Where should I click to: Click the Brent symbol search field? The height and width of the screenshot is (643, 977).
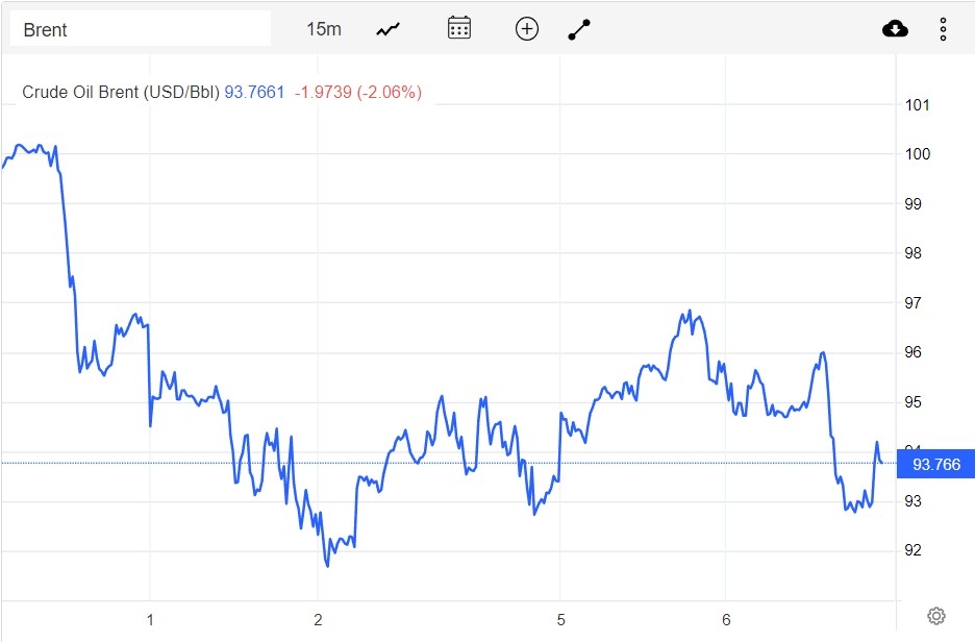(x=140, y=29)
